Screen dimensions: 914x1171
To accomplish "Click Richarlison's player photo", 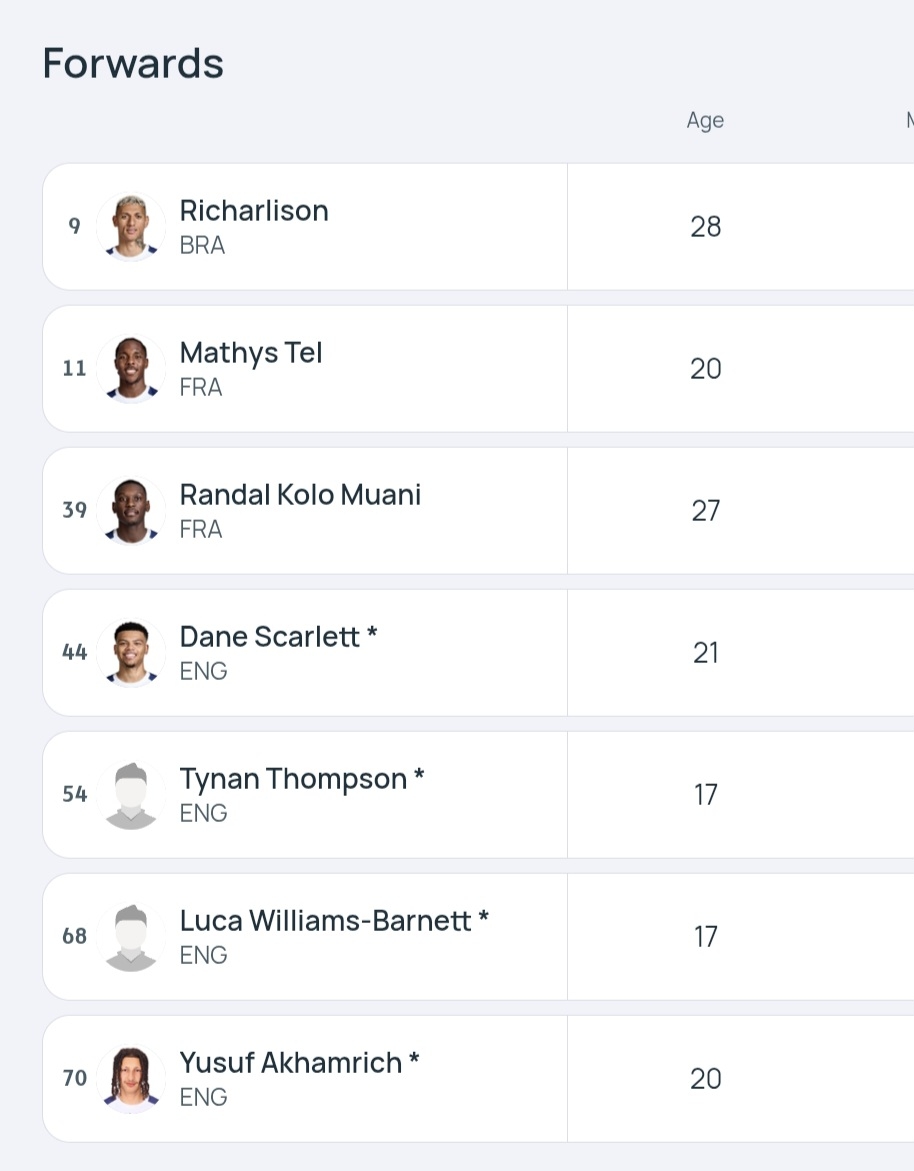I will point(131,227).
